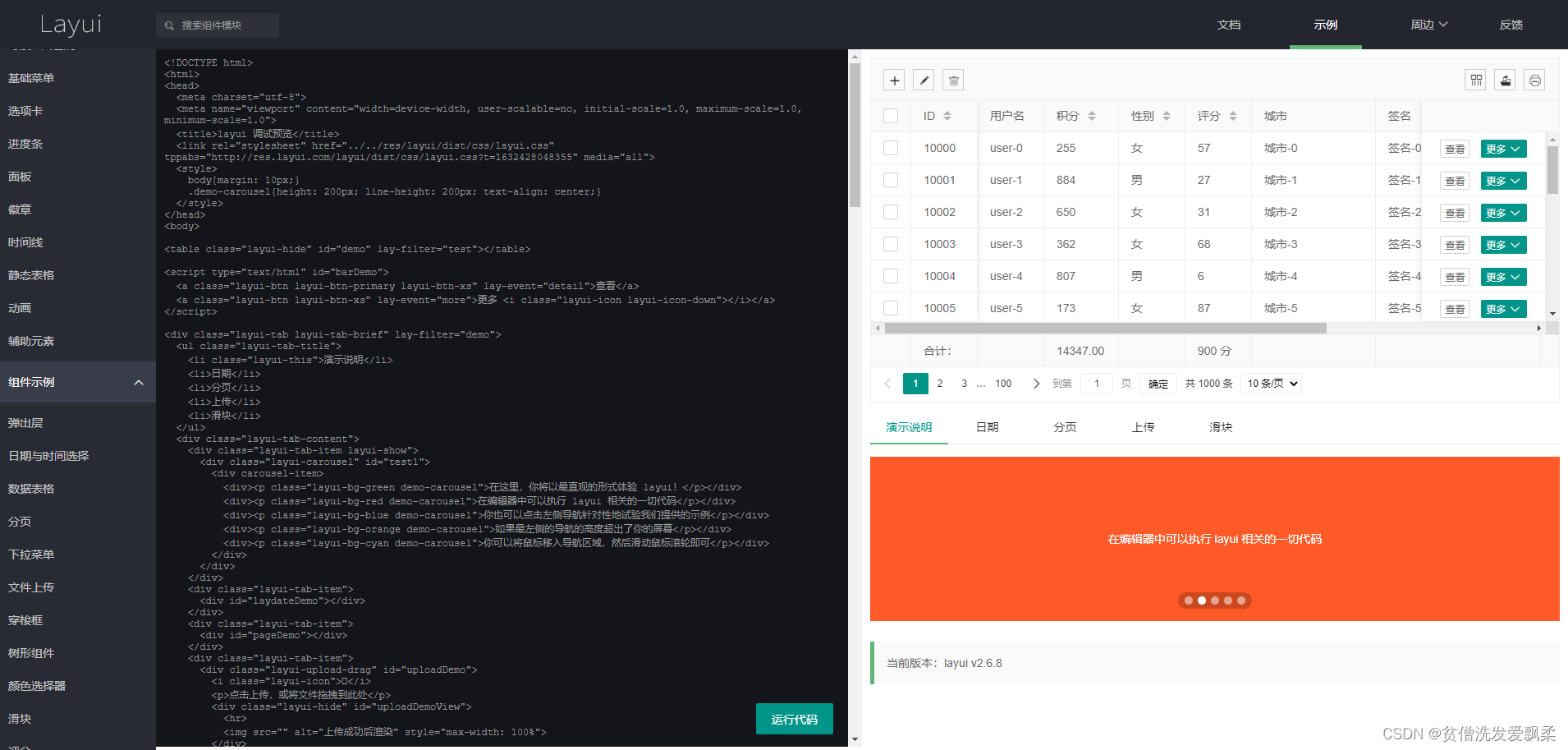Screen dimensions: 1568x750
Task: Open the 示例 top navigation item
Action: [1326, 25]
